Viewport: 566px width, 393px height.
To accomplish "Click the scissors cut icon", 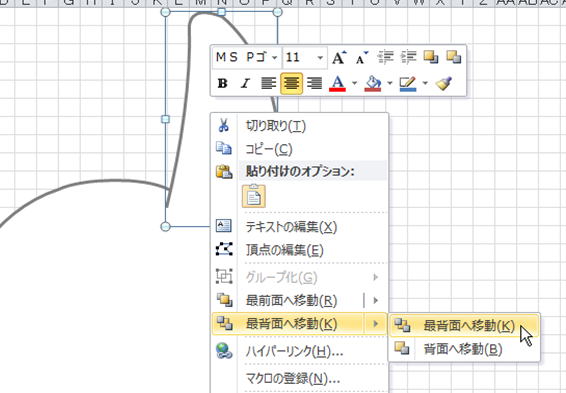I will [223, 126].
